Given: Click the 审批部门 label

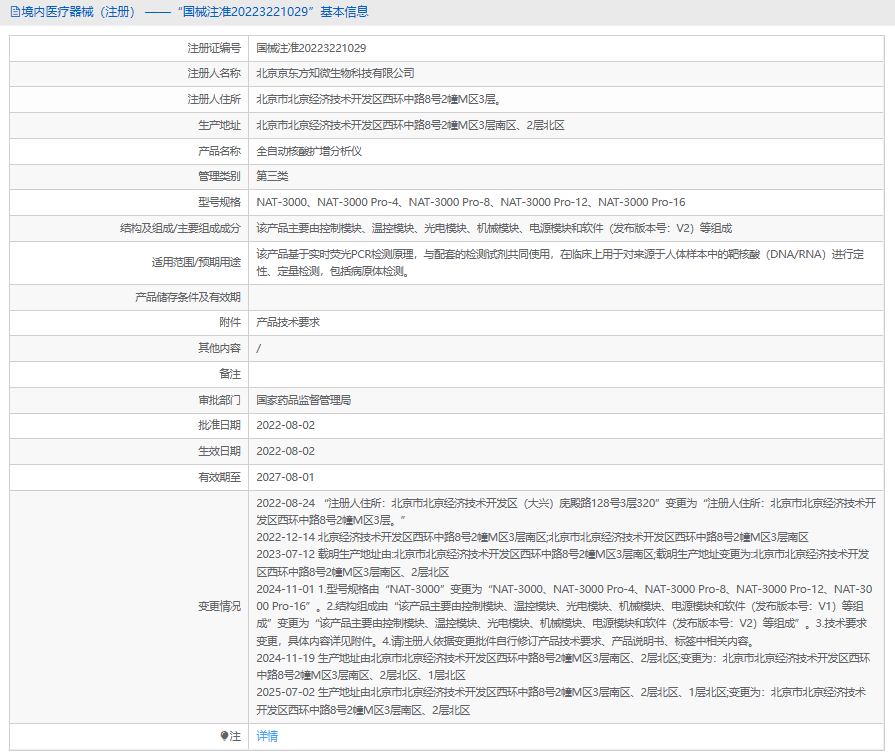Looking at the screenshot, I should [219, 400].
